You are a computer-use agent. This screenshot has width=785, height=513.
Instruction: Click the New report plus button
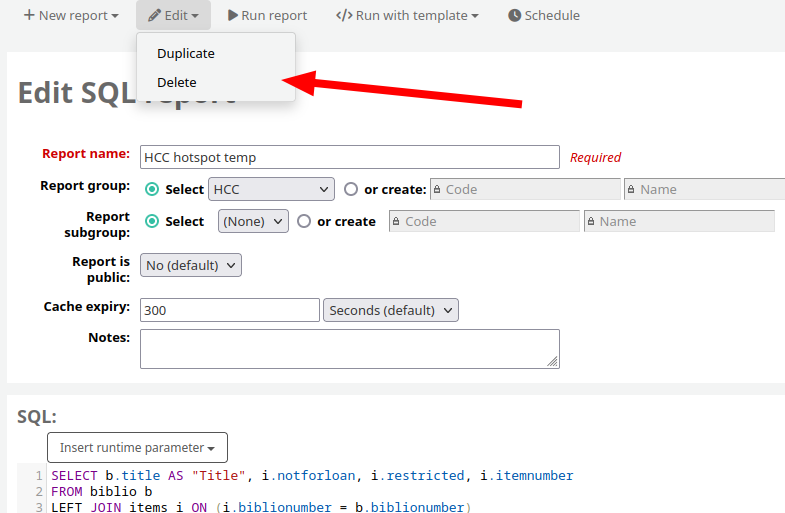pos(71,15)
